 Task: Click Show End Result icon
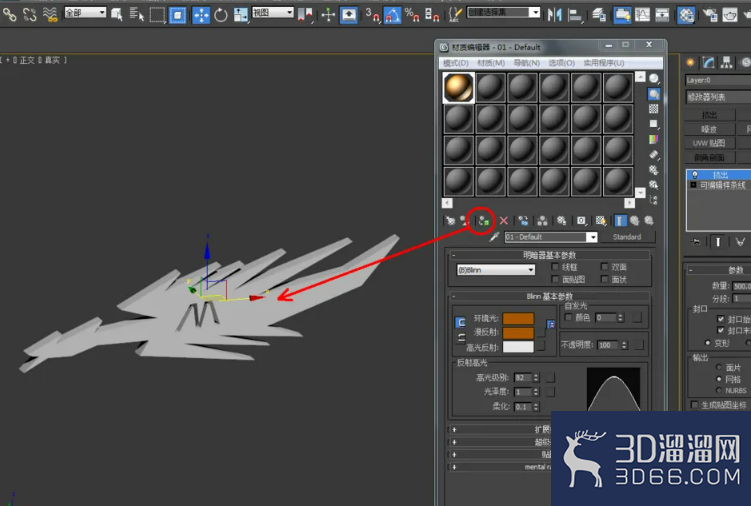[x=620, y=221]
